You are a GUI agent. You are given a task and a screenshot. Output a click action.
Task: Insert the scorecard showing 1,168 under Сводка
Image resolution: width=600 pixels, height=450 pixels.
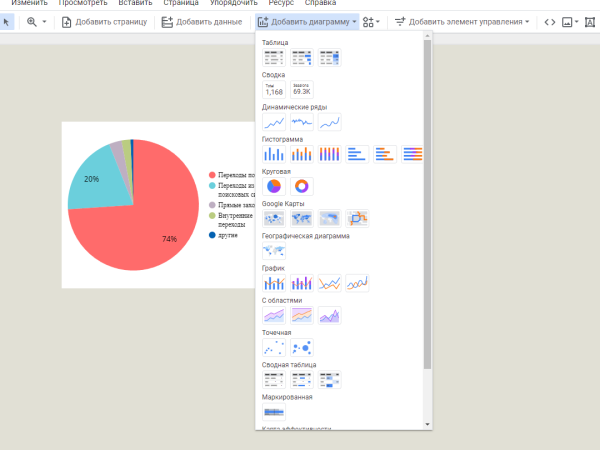(273, 90)
